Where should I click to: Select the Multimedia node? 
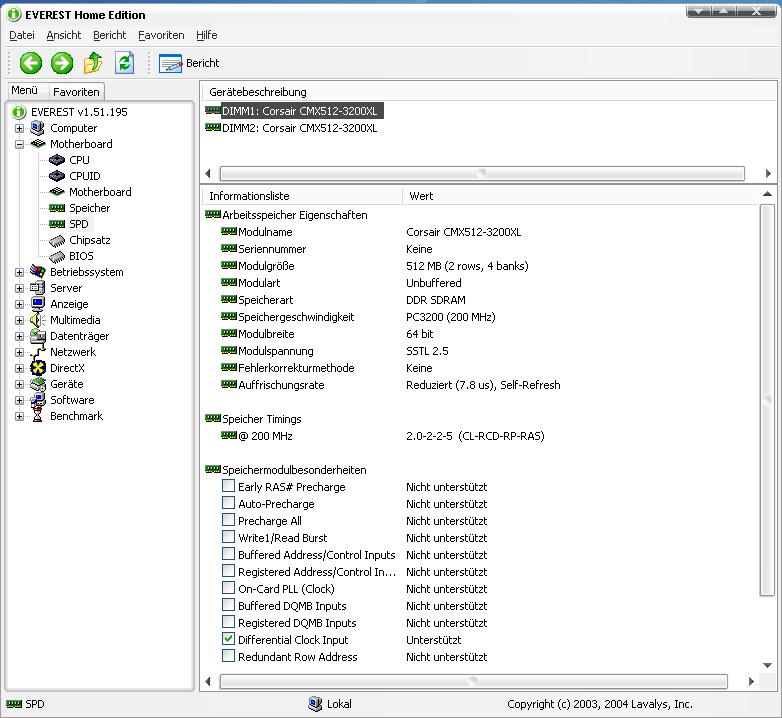pos(75,320)
